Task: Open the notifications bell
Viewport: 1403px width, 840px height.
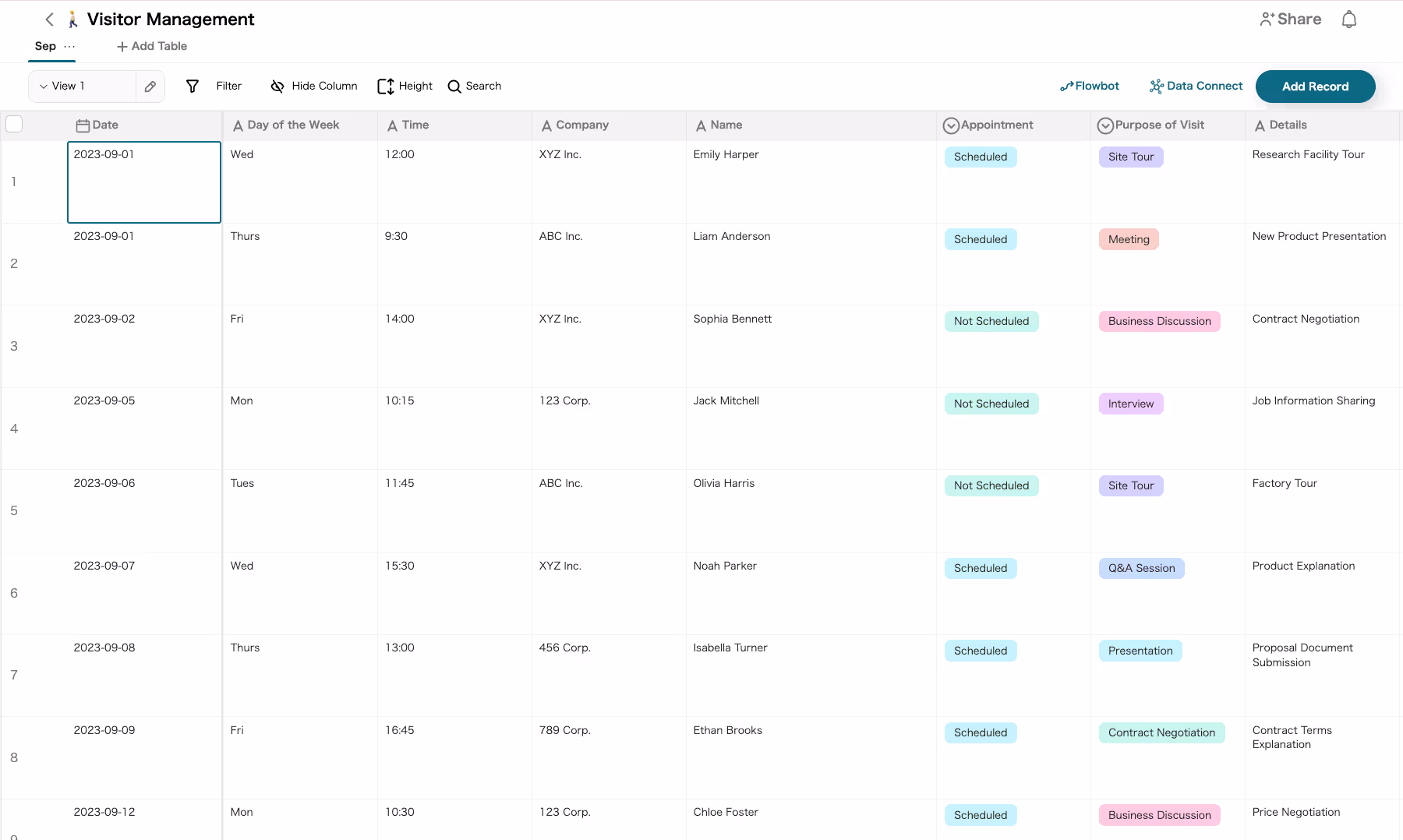Action: [x=1348, y=19]
